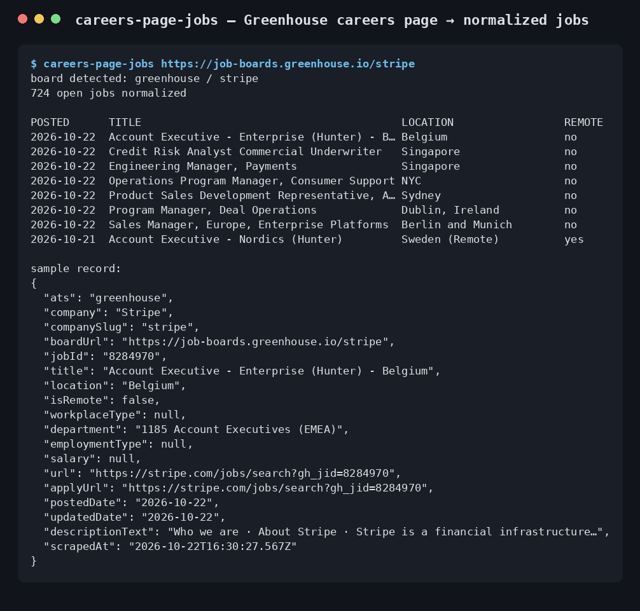Click the "department" 1185 Account Executives line
640x611 pixels.
(x=196, y=430)
